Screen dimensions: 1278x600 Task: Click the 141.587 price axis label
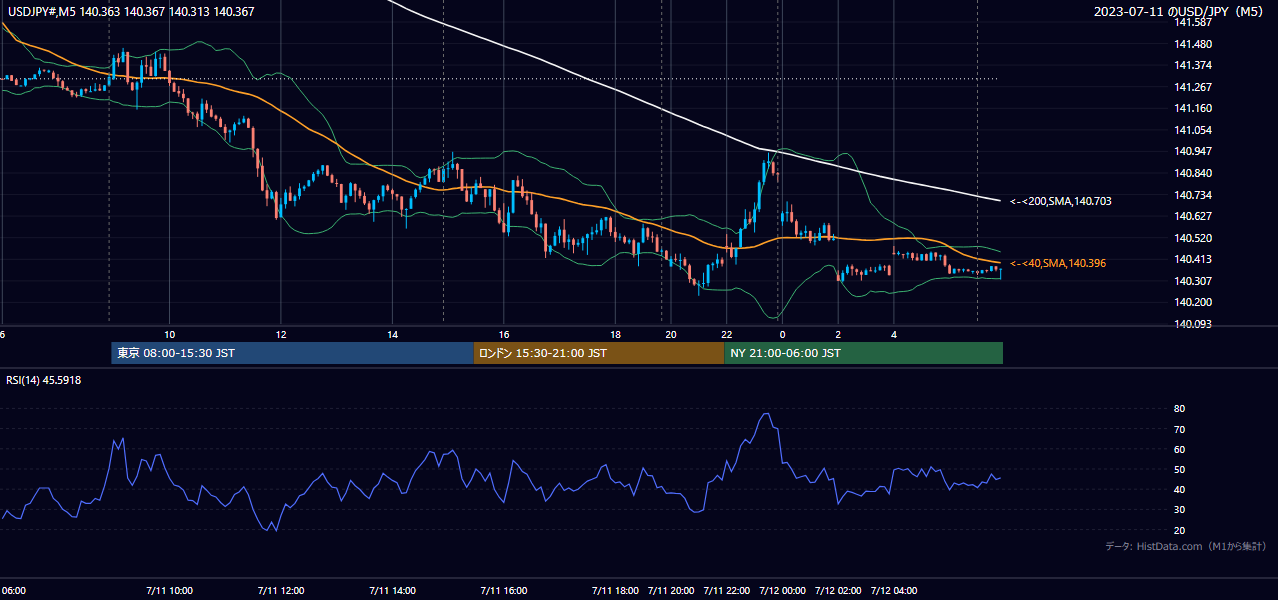tap(1195, 22)
